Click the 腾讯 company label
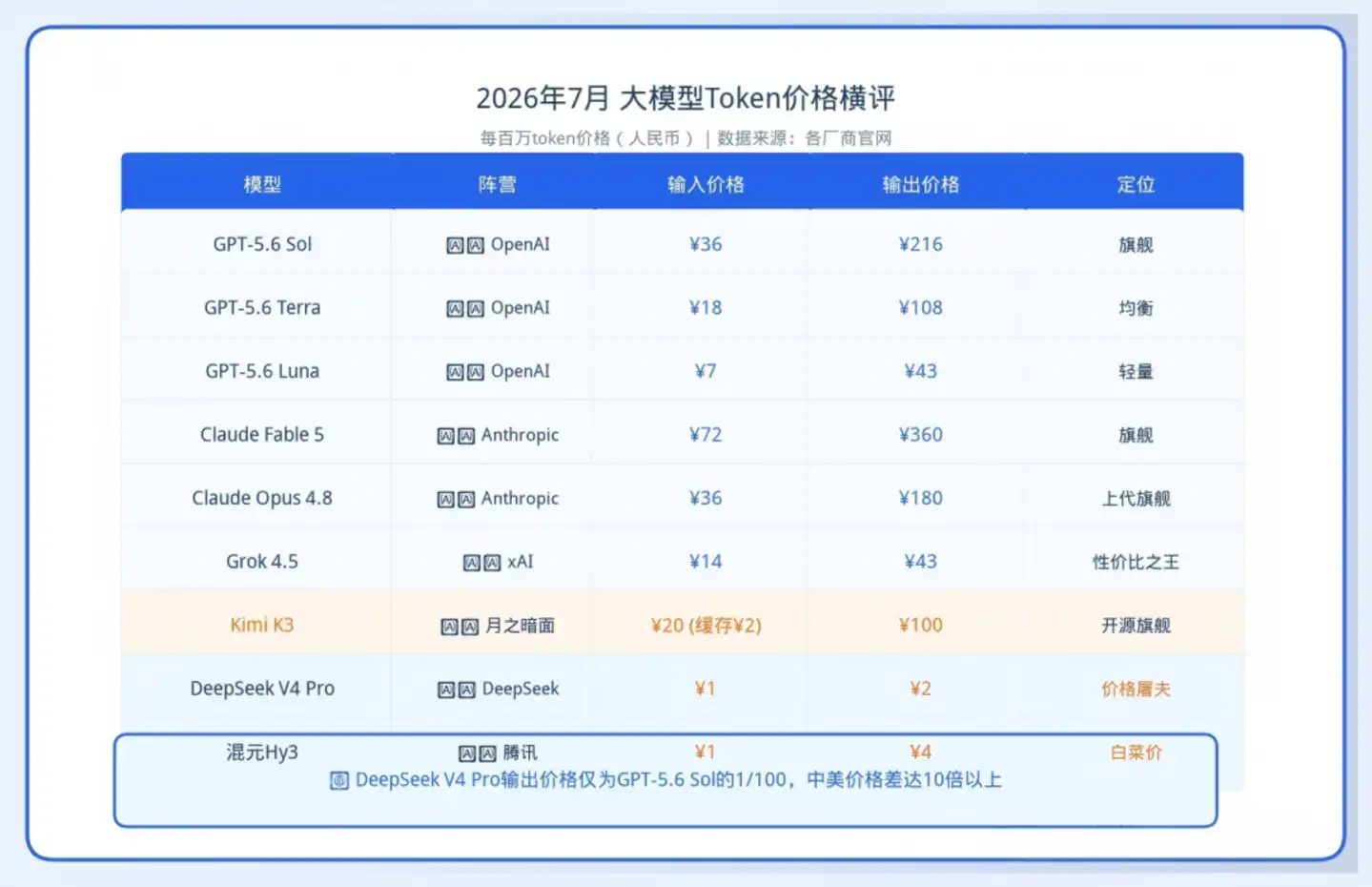The height and width of the screenshot is (887, 1372). click(x=521, y=753)
